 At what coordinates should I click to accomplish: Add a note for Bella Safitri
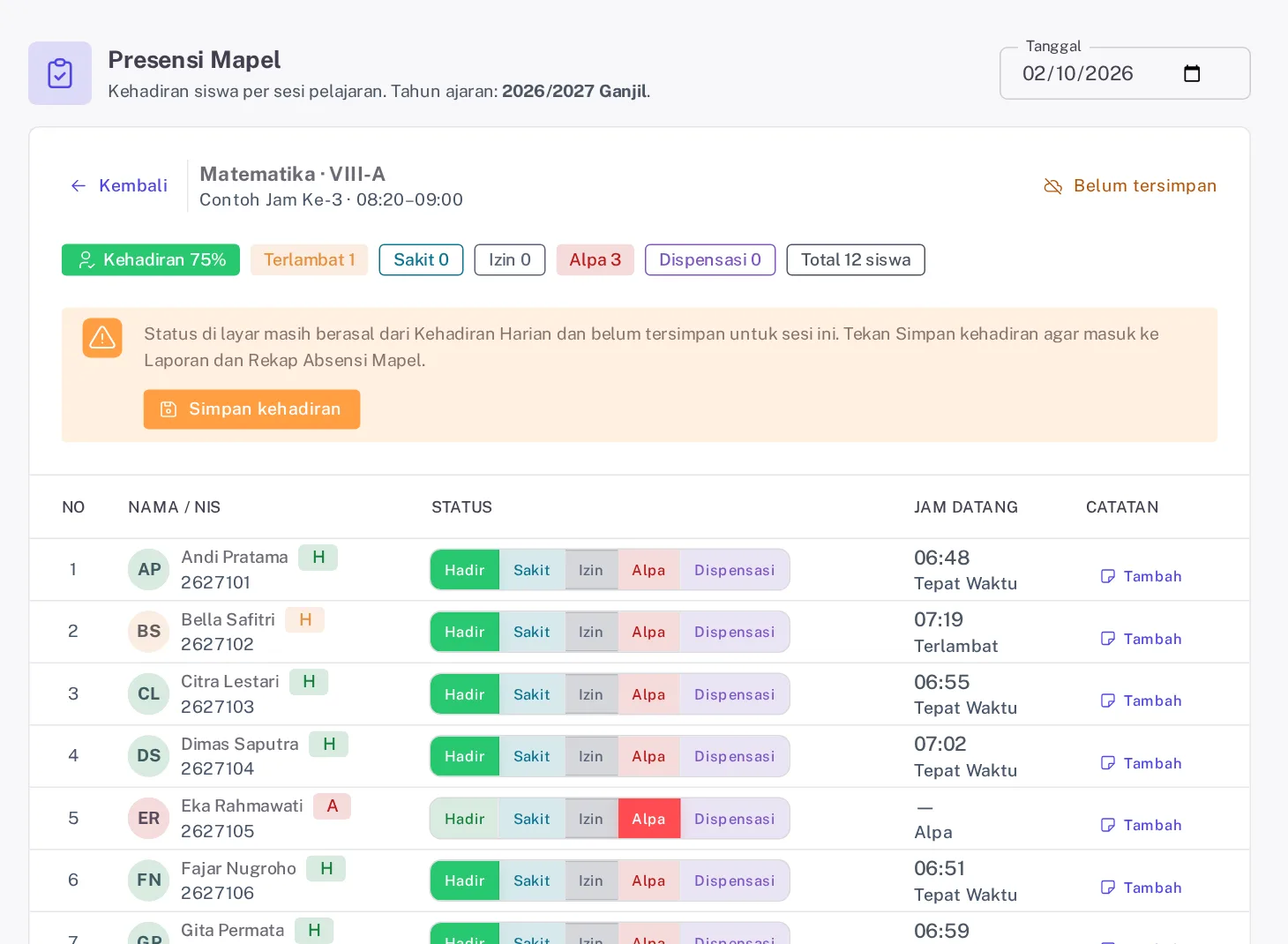pyautogui.click(x=1141, y=639)
